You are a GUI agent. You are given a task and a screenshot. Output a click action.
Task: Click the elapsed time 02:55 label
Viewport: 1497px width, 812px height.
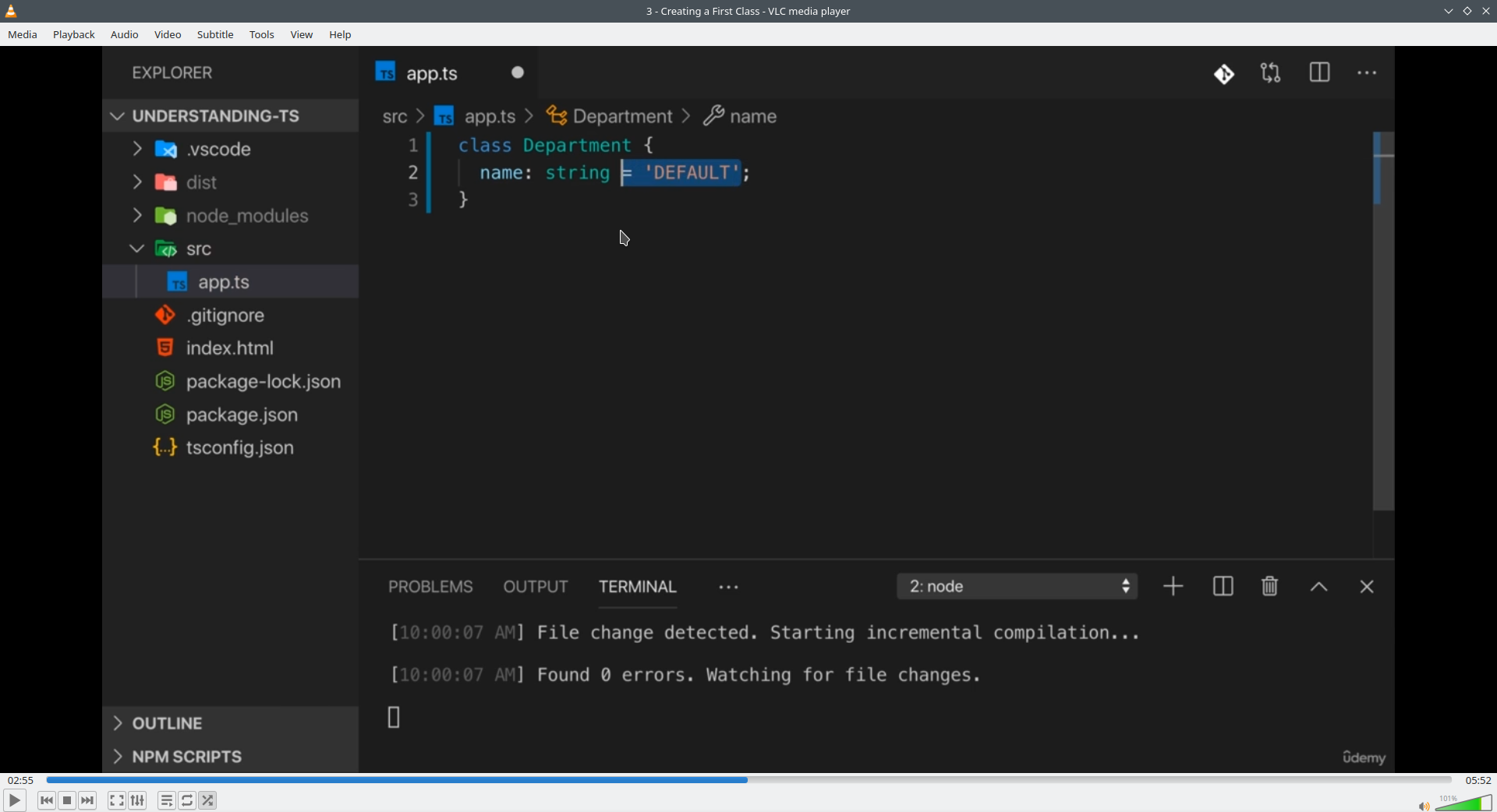pos(20,780)
